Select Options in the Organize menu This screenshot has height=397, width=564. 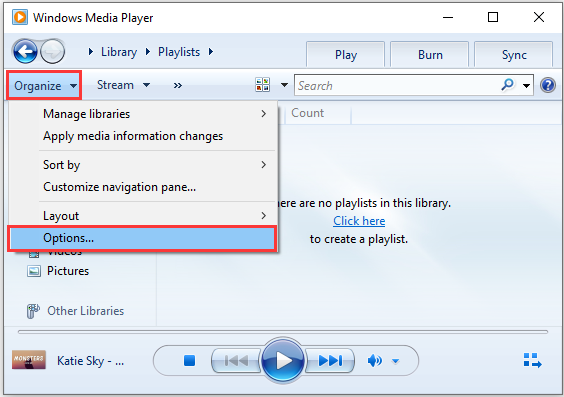[x=142, y=238]
